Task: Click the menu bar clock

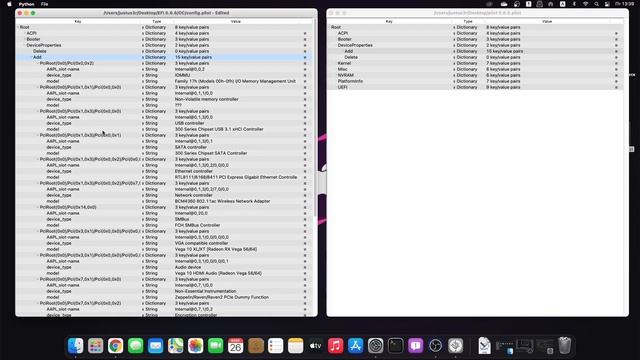Action: click(624, 4)
